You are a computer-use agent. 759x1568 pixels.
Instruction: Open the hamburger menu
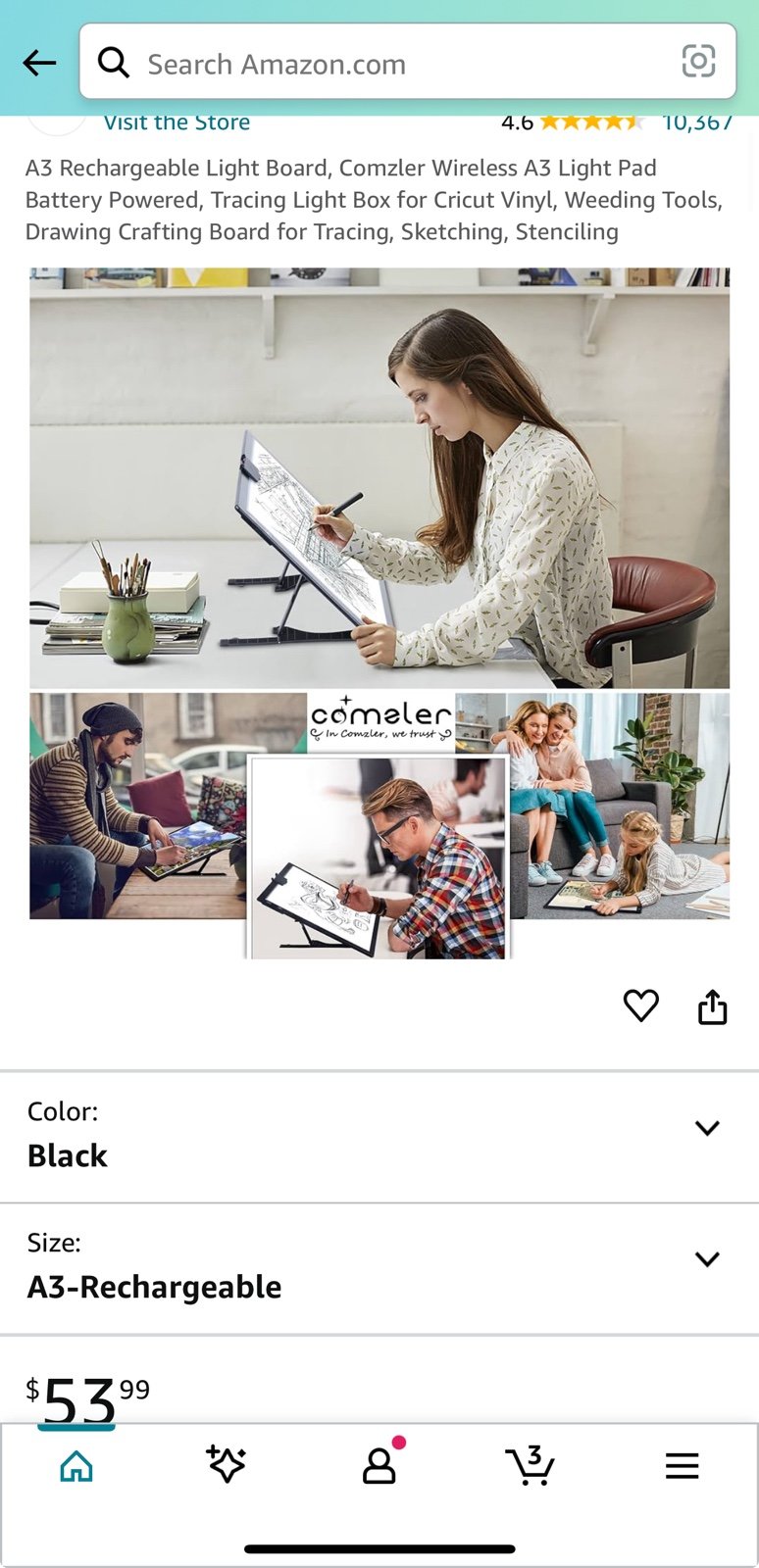(682, 1466)
